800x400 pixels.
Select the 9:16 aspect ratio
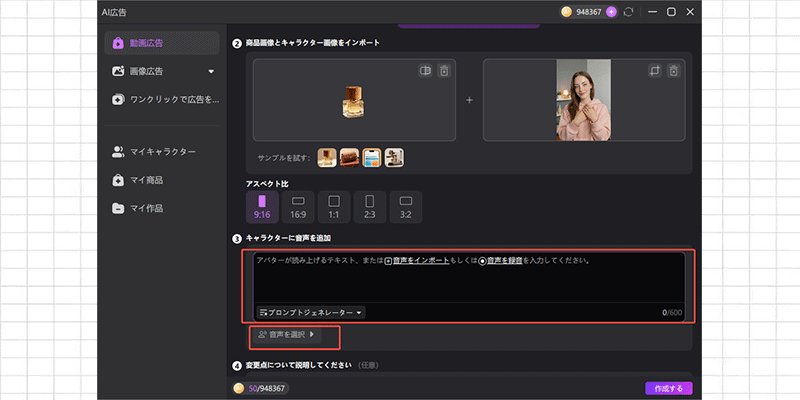pyautogui.click(x=262, y=207)
